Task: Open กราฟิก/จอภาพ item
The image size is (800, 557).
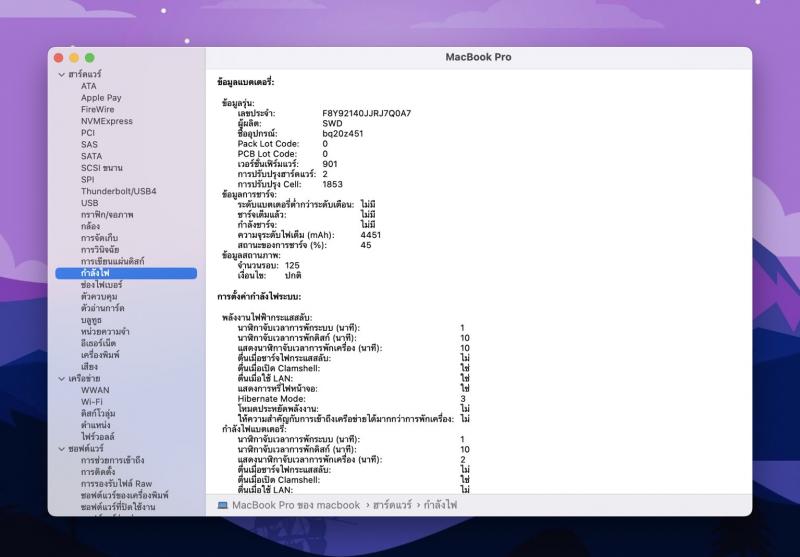Action: pyautogui.click(x=107, y=215)
